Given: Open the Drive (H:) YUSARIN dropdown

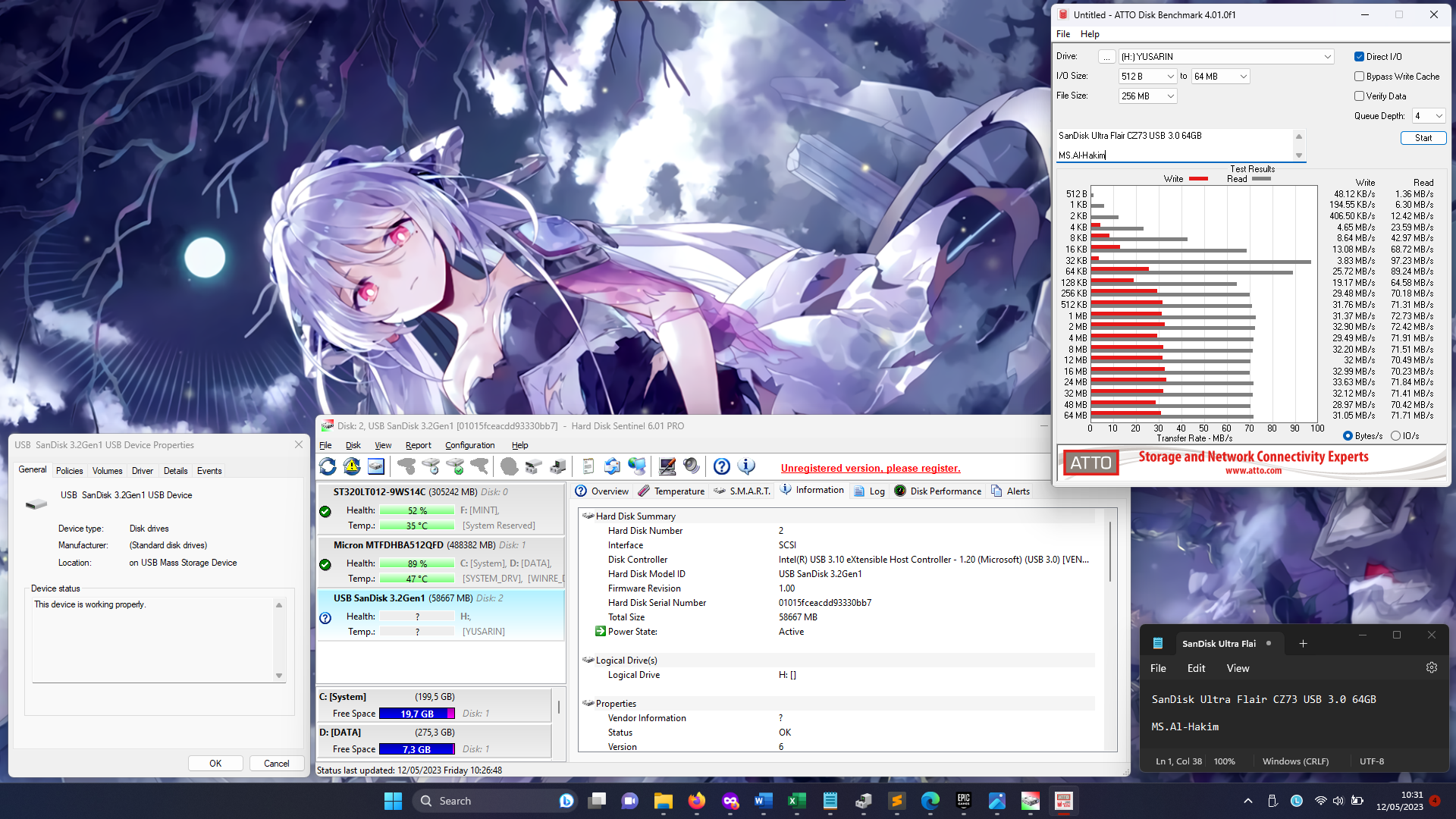Looking at the screenshot, I should tap(1226, 57).
